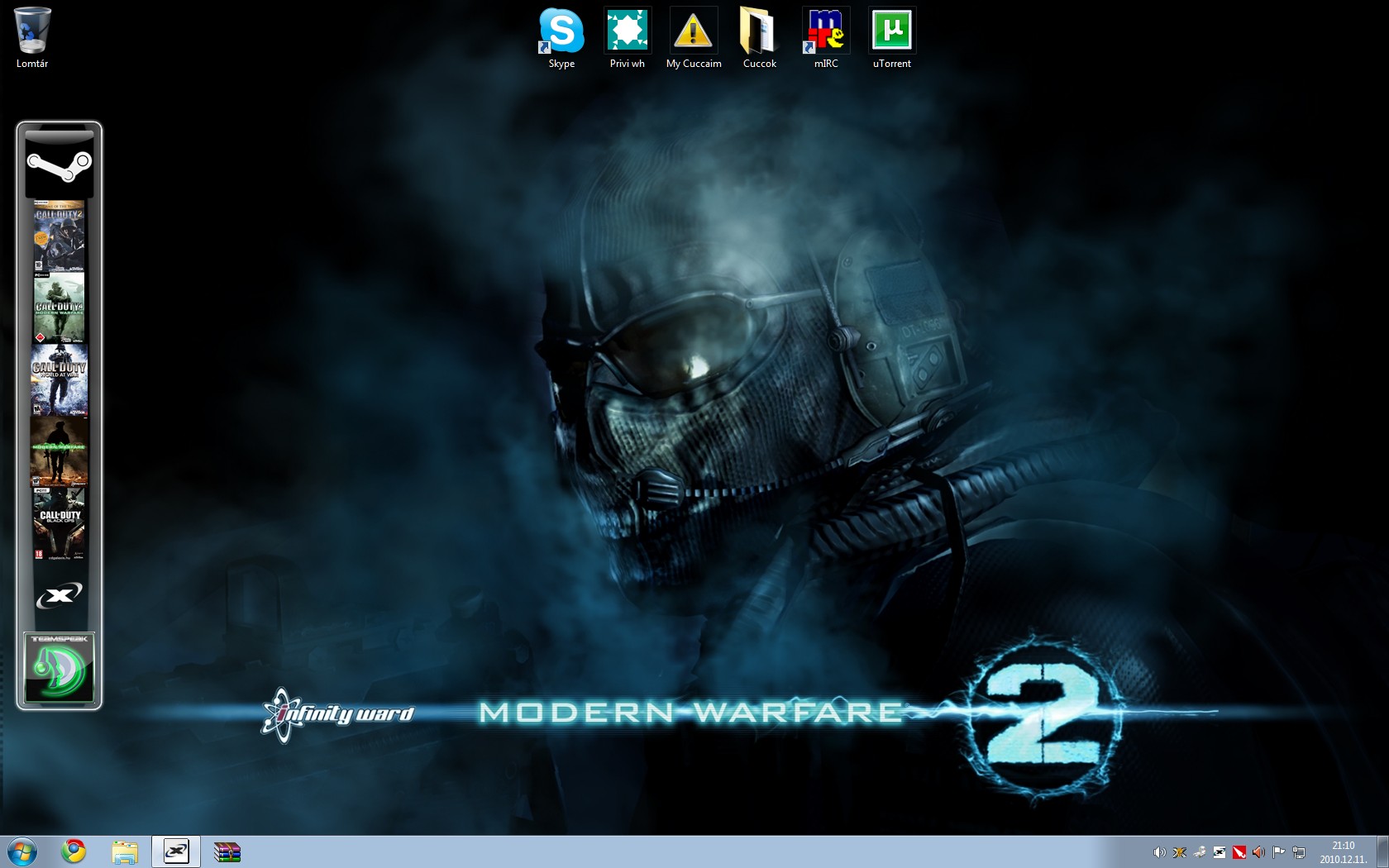Open the Privi wh desktop icon
Viewport: 1389px width, 868px height.
point(628,38)
